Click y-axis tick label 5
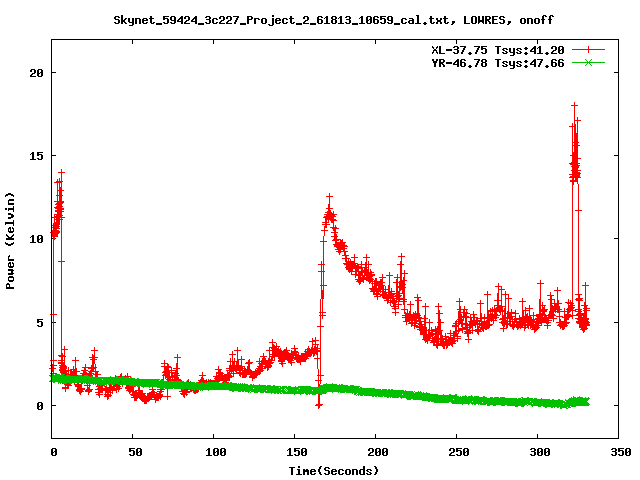Image resolution: width=640 pixels, height=480 pixels. click(40, 323)
